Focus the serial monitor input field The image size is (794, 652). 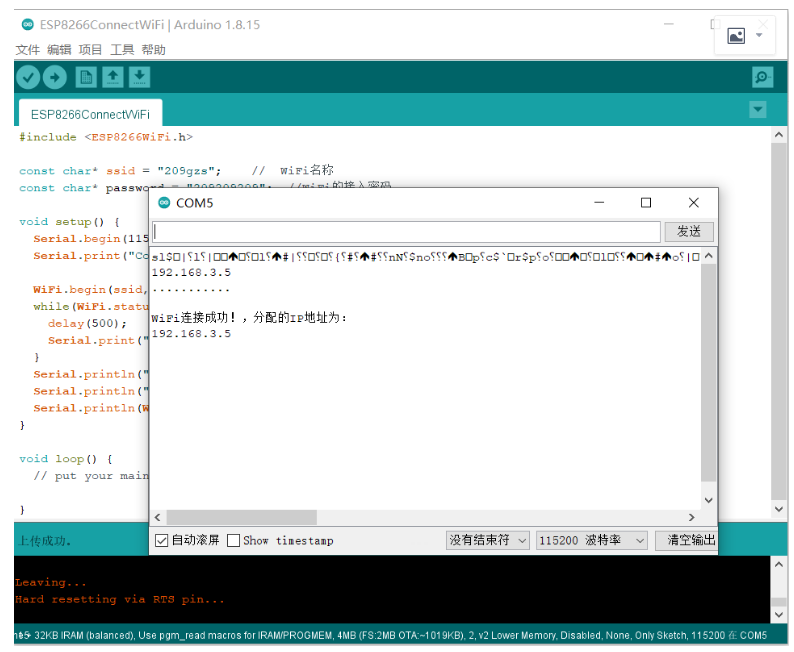click(406, 232)
